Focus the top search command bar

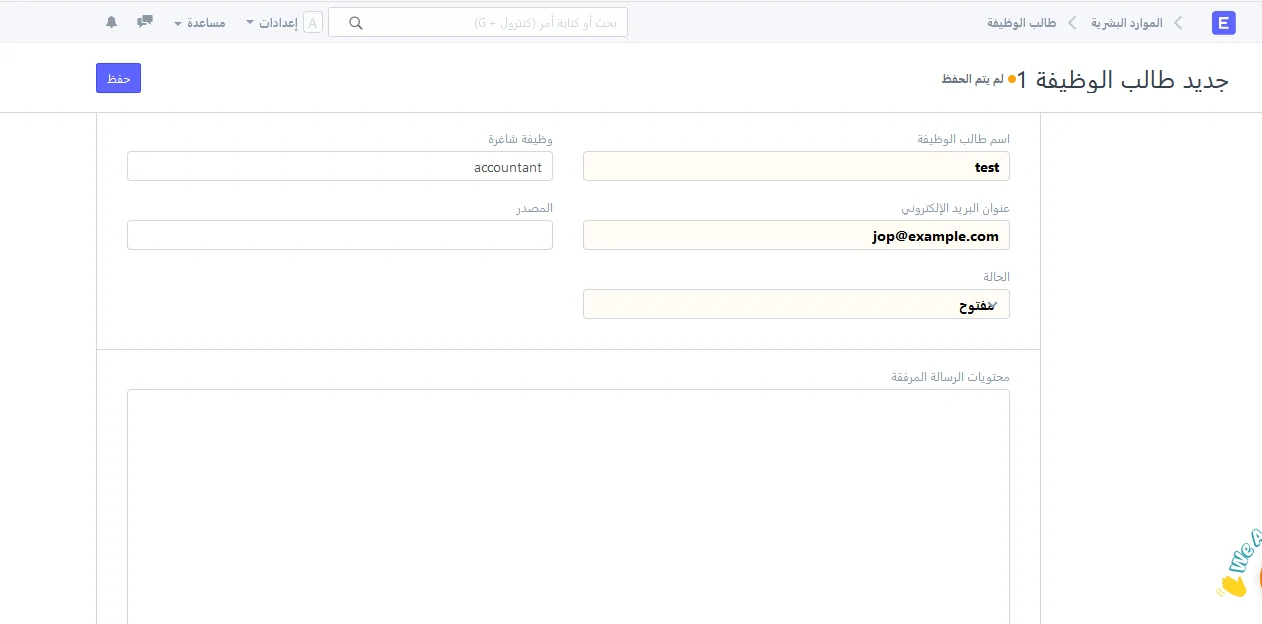490,23
